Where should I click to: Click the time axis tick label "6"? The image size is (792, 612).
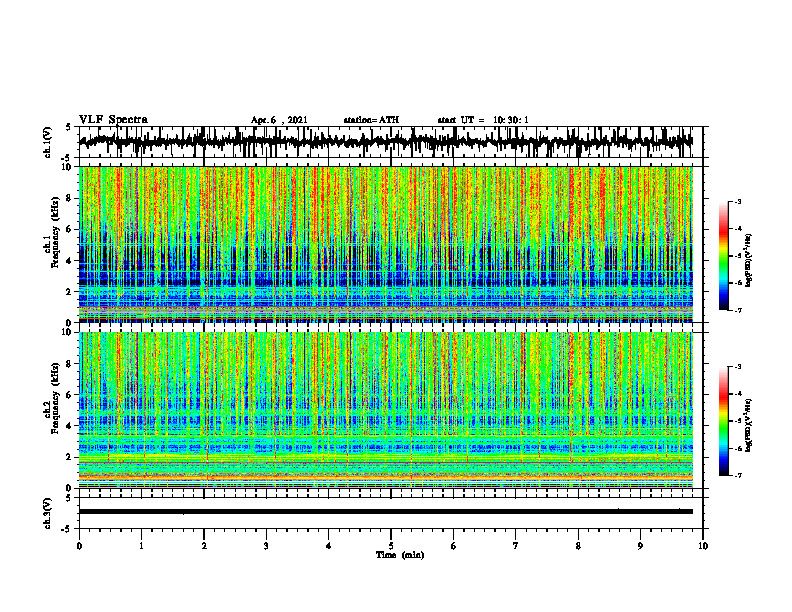[x=454, y=546]
